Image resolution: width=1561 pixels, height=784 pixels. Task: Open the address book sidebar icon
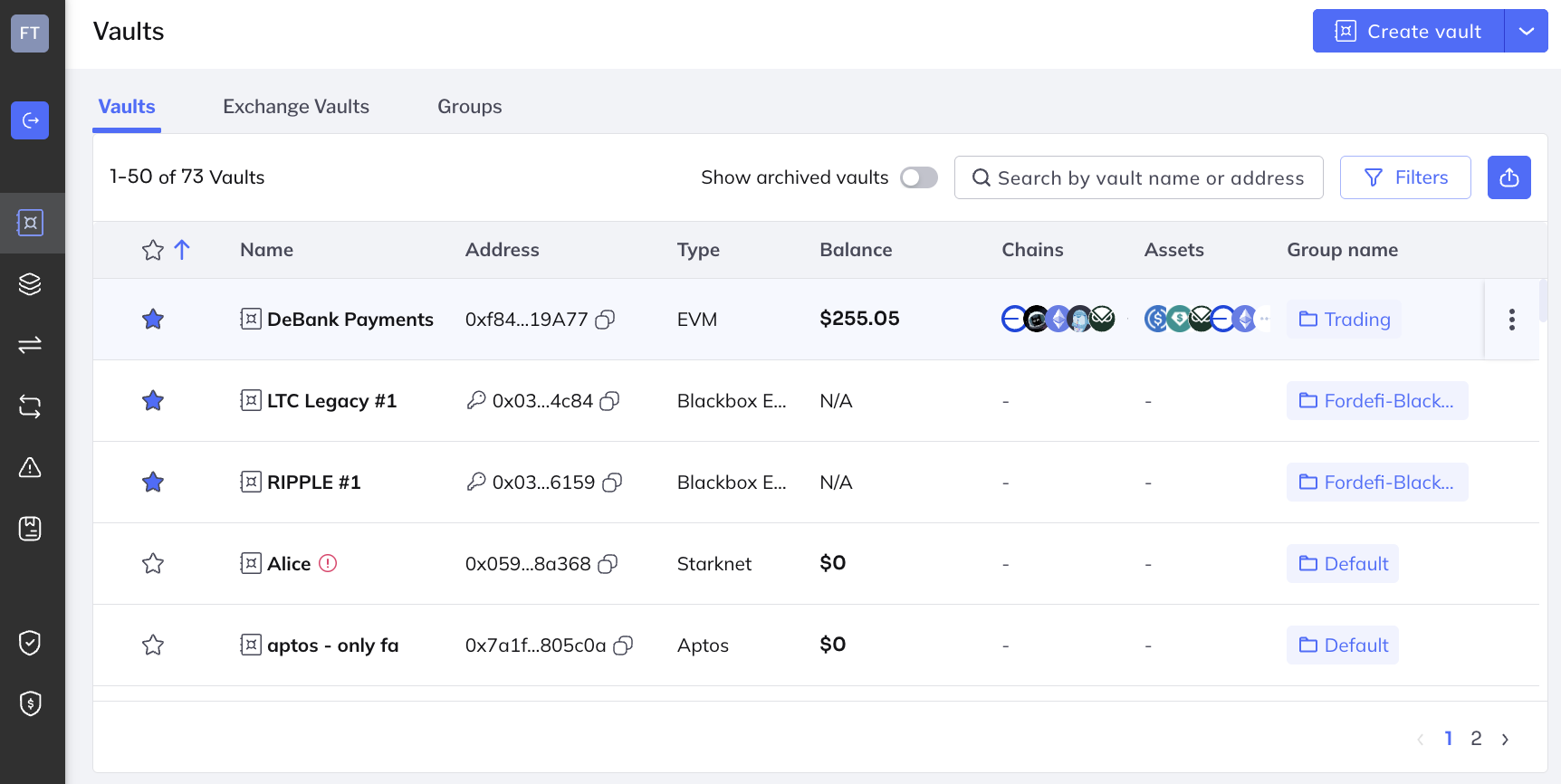(30, 529)
